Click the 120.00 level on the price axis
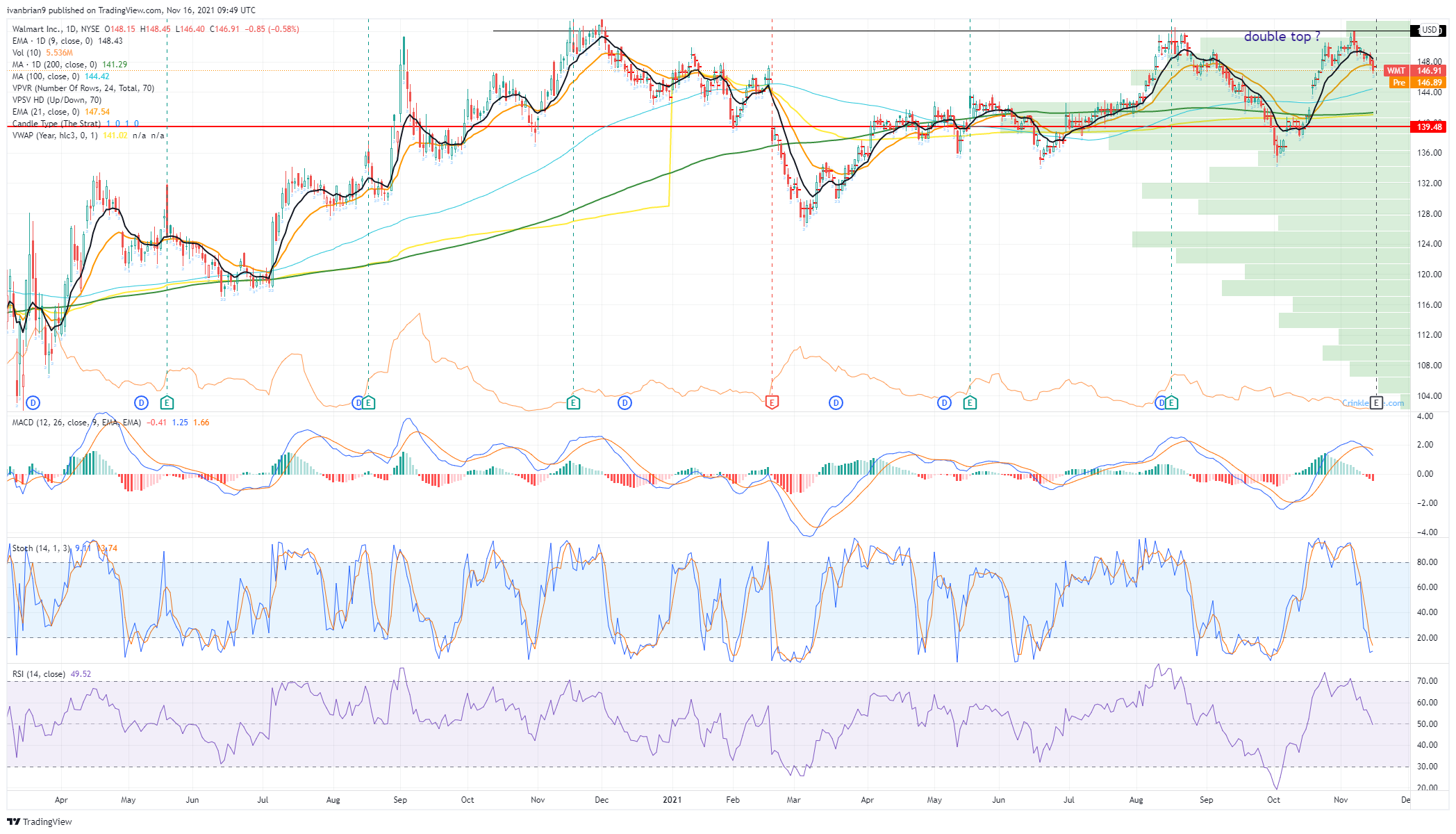This screenshot has width=1456, height=834. pyautogui.click(x=1430, y=275)
